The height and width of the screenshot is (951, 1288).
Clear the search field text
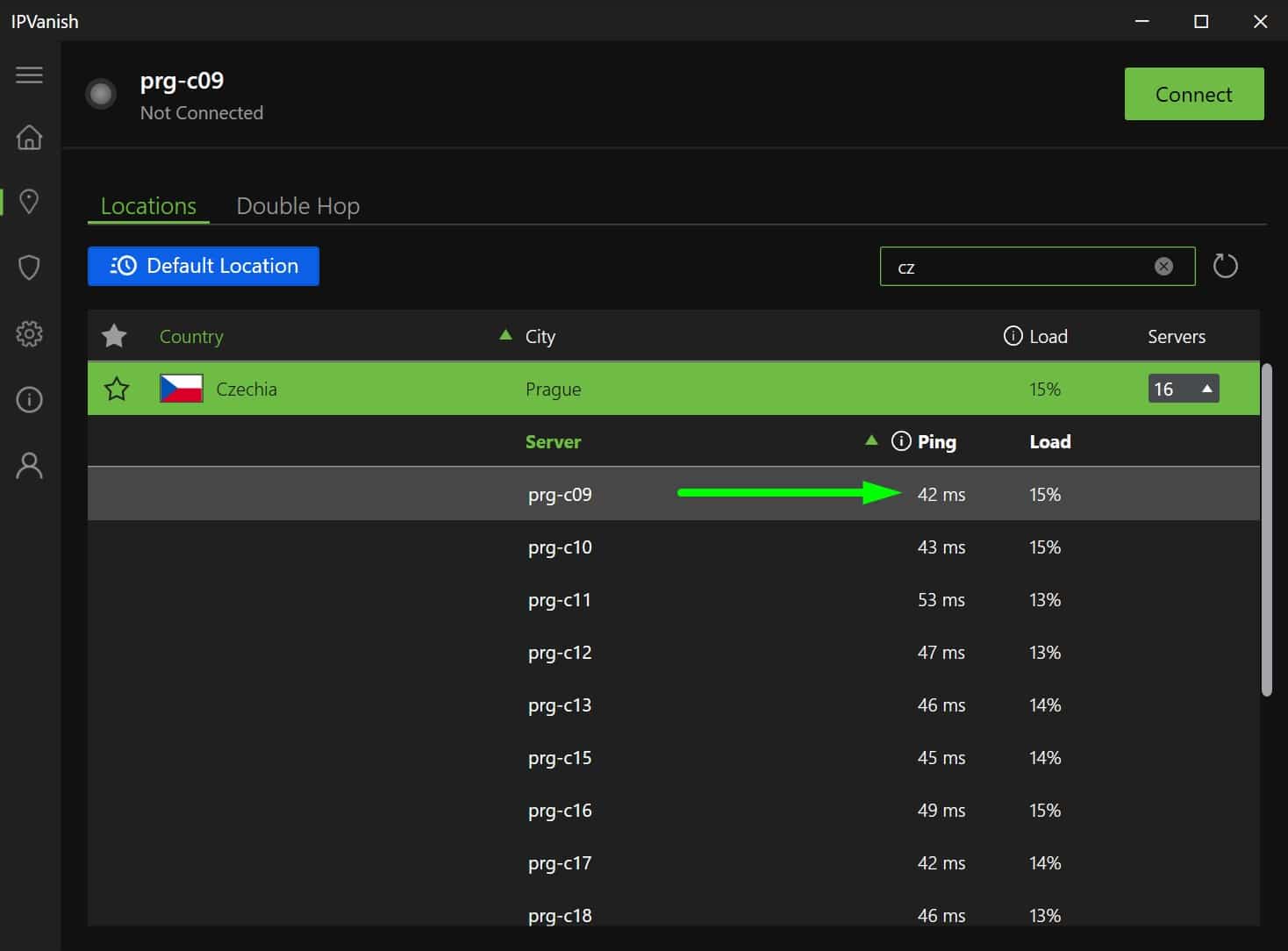coord(1163,266)
